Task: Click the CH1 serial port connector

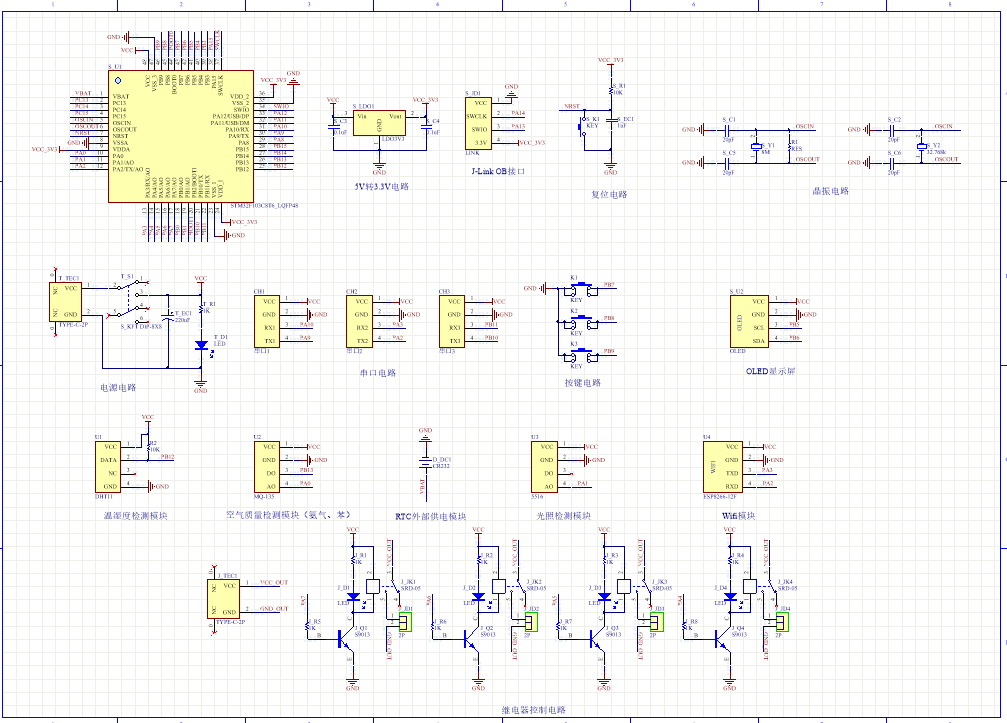Action: point(269,320)
